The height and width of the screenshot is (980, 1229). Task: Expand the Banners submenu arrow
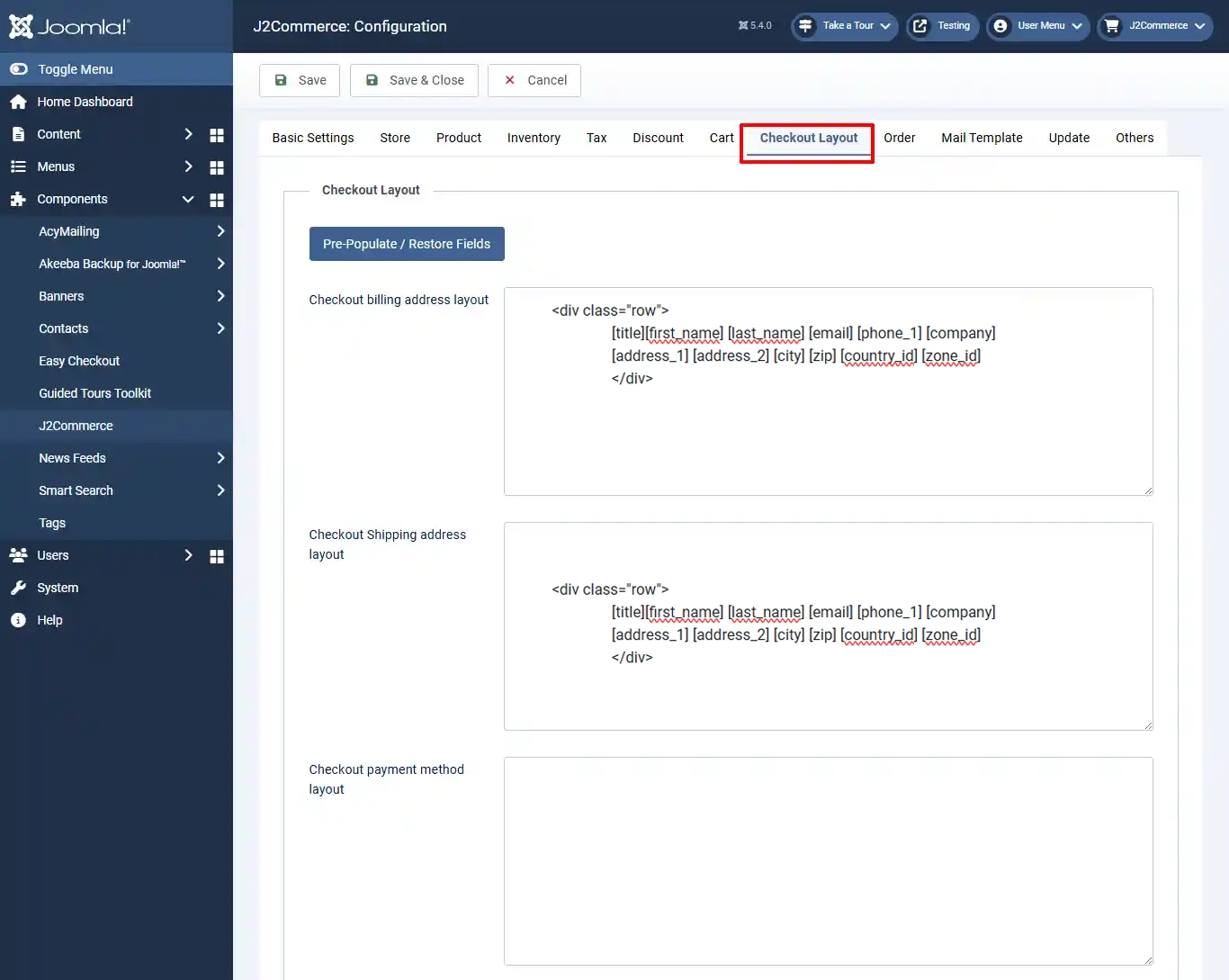pyautogui.click(x=220, y=296)
